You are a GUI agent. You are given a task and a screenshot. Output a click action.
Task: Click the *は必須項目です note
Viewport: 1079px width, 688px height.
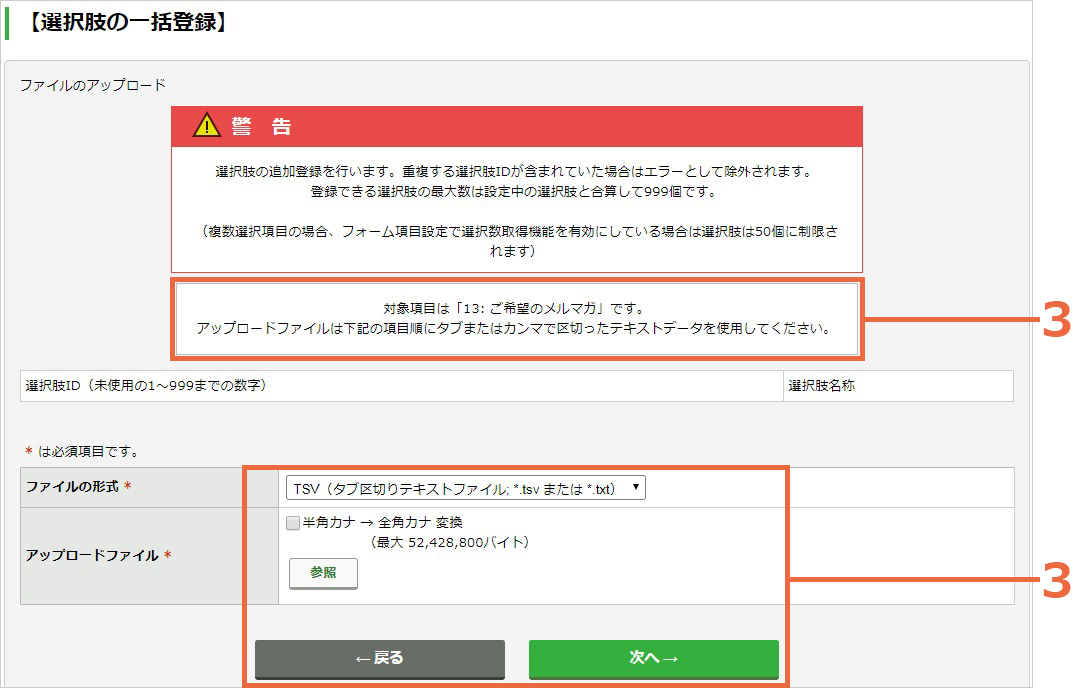[83, 451]
